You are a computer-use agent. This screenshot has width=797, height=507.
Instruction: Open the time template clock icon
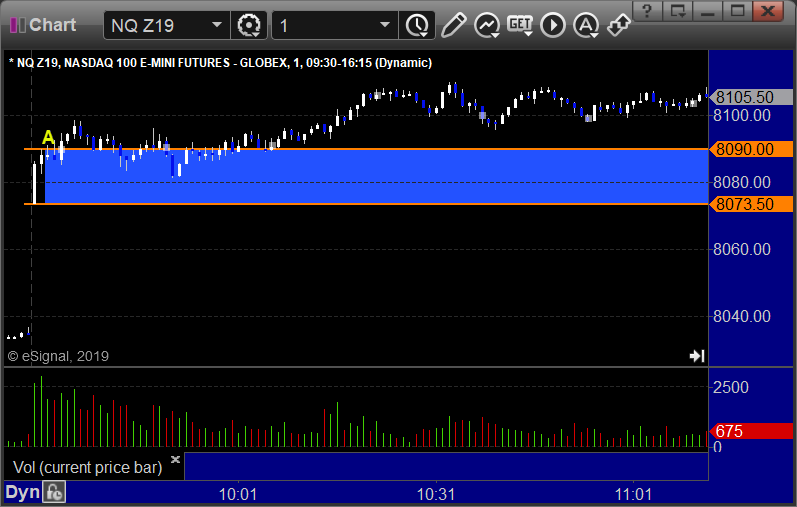point(417,25)
